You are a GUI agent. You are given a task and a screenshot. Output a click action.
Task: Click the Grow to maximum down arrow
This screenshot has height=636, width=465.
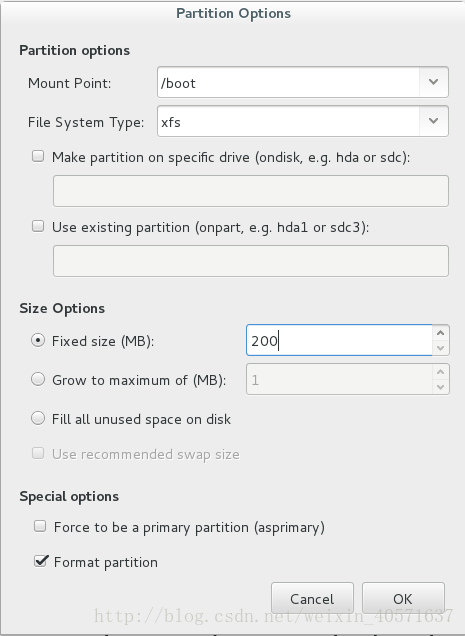[x=441, y=387]
